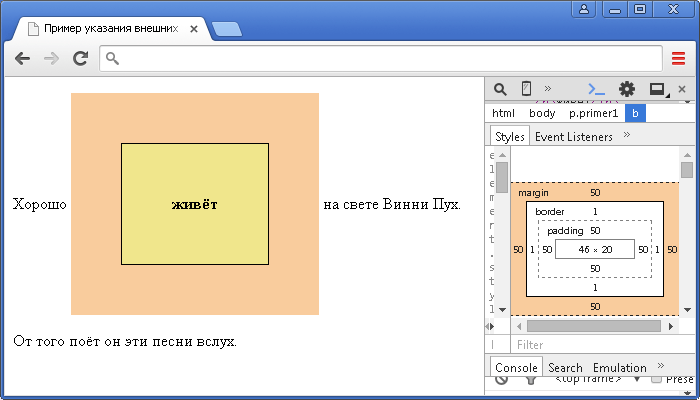Open DevTools settings gear

pyautogui.click(x=627, y=89)
